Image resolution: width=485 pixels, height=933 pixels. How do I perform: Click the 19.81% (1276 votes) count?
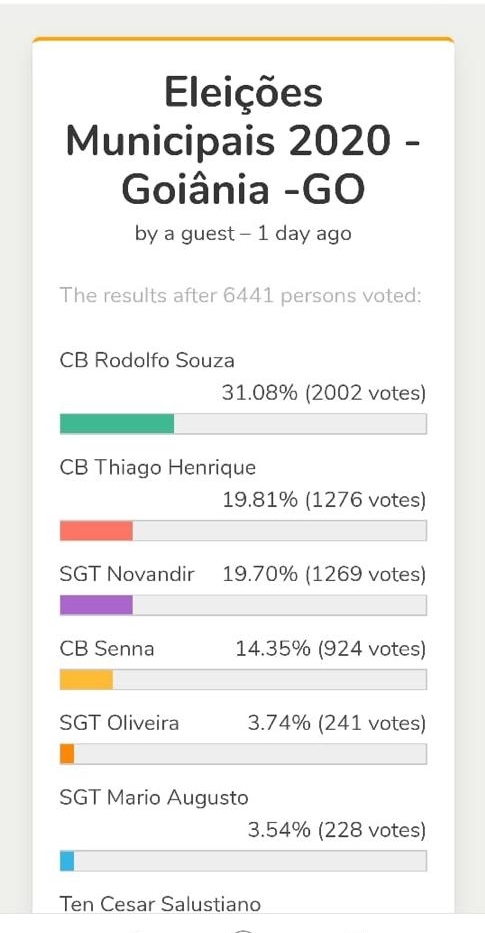(x=324, y=500)
